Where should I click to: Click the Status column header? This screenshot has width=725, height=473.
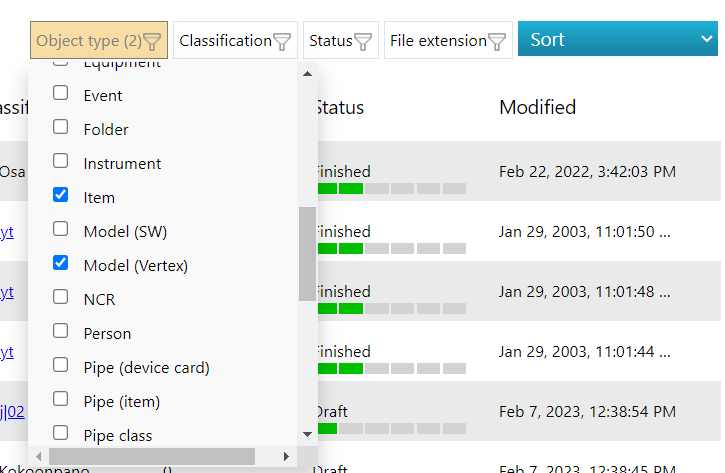pyautogui.click(x=339, y=107)
